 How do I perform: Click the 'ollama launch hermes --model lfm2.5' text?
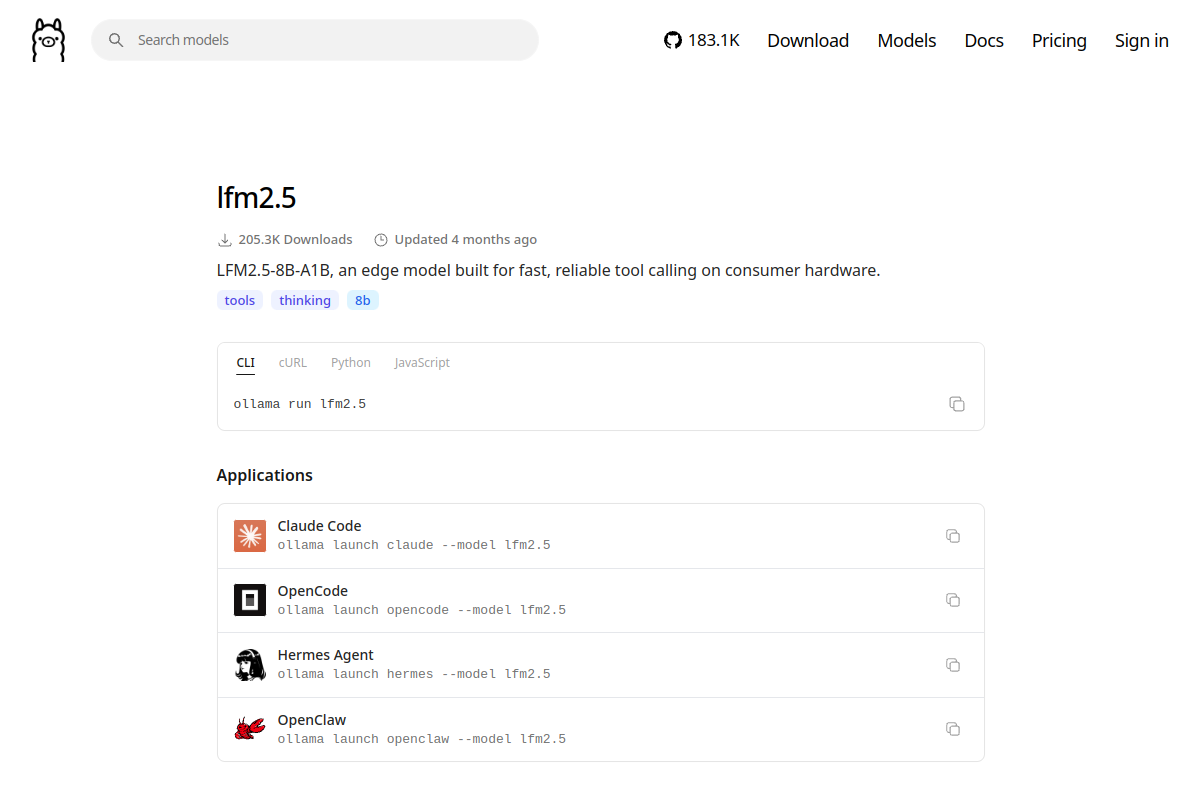(414, 674)
